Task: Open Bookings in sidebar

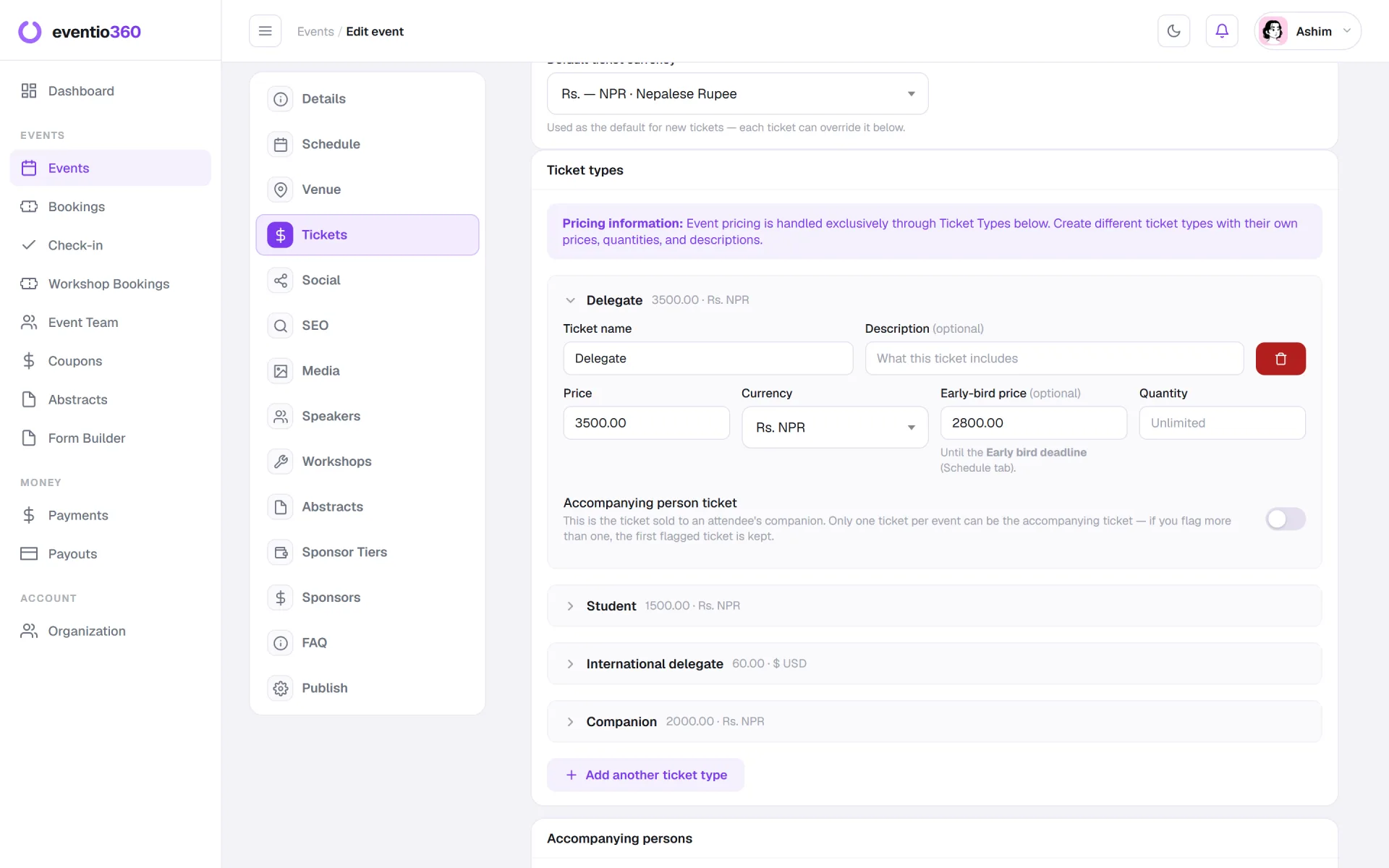Action: pyautogui.click(x=110, y=207)
